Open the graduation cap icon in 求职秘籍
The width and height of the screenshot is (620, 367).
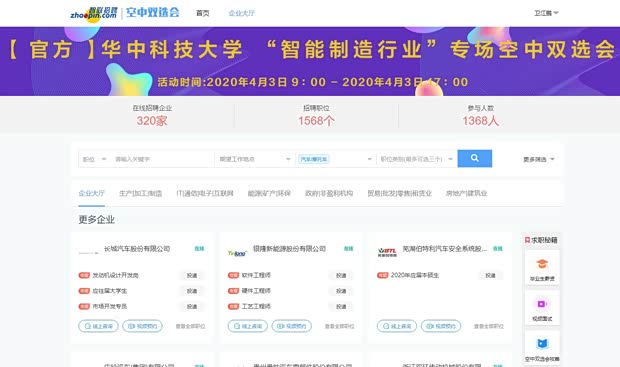coord(542,264)
